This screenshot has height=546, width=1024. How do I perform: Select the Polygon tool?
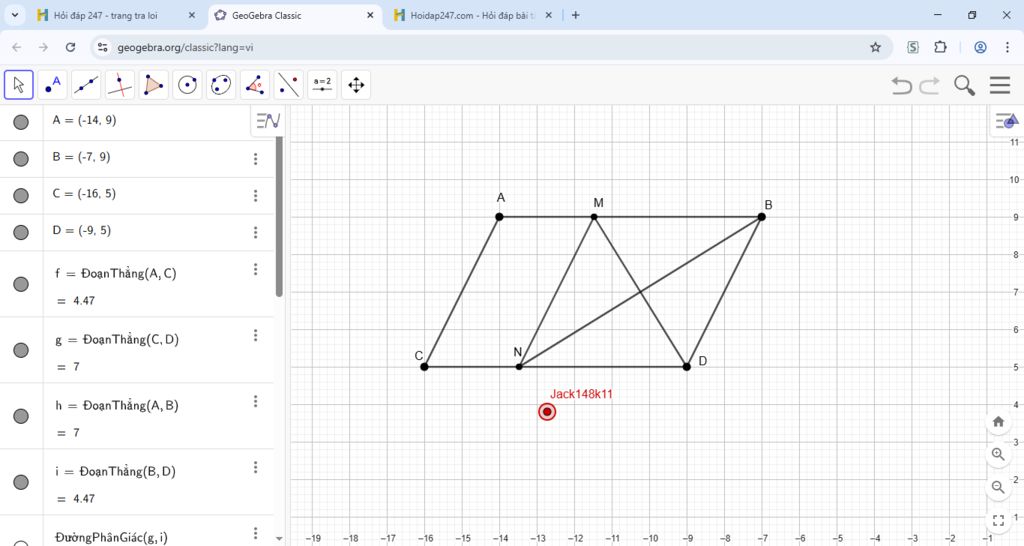tap(153, 85)
